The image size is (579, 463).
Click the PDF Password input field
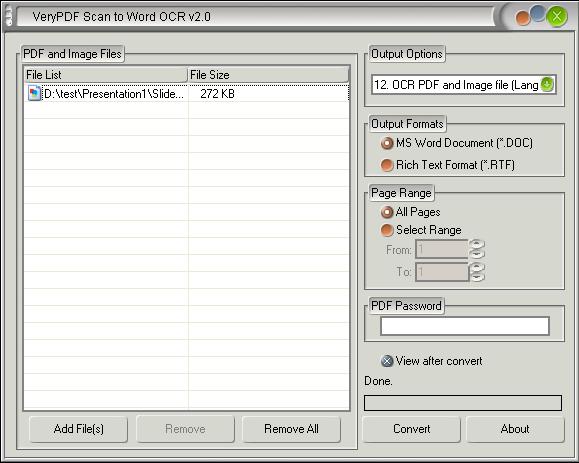click(x=465, y=326)
